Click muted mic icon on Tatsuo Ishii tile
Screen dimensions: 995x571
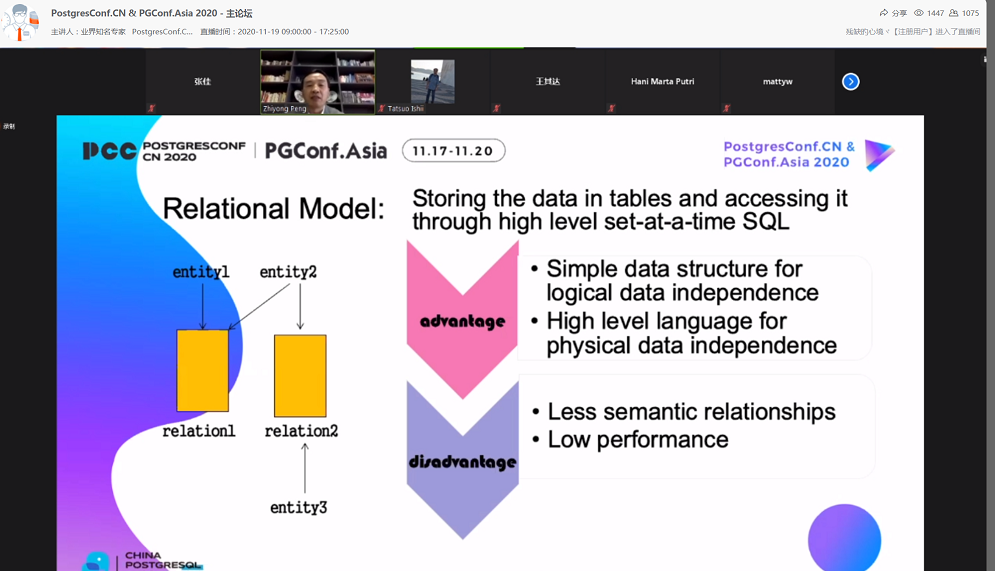[382, 108]
